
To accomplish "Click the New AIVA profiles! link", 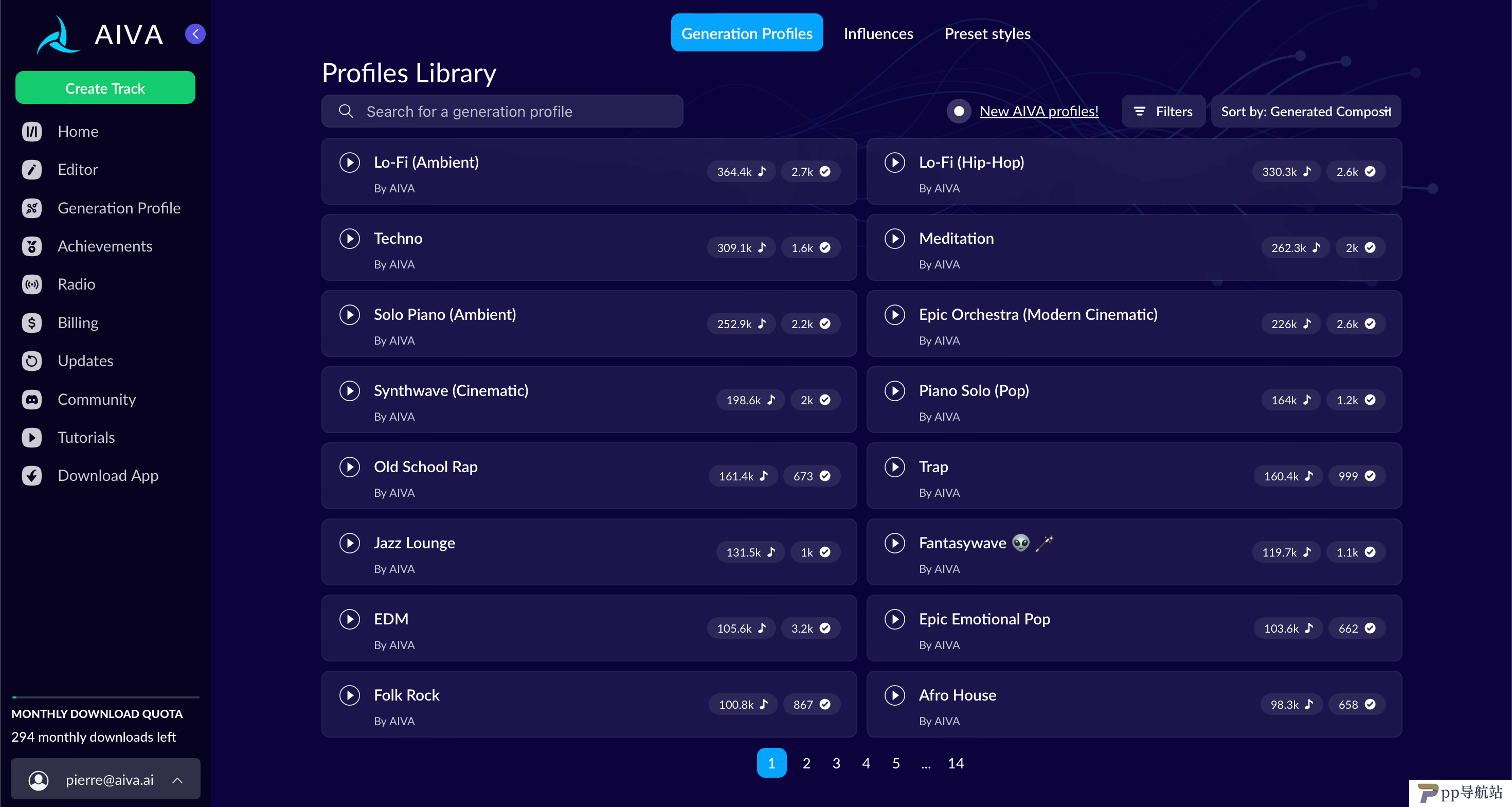I will (1039, 111).
